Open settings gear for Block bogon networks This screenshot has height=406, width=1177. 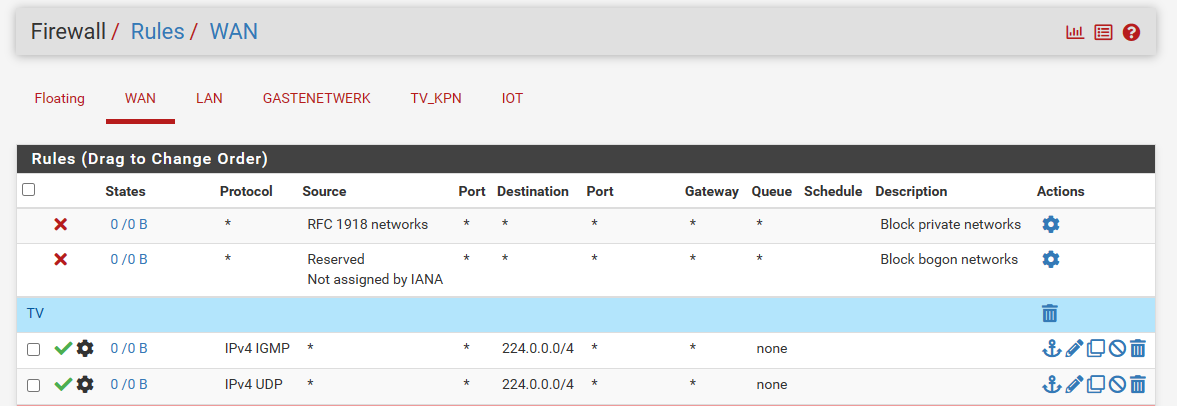[1051, 259]
